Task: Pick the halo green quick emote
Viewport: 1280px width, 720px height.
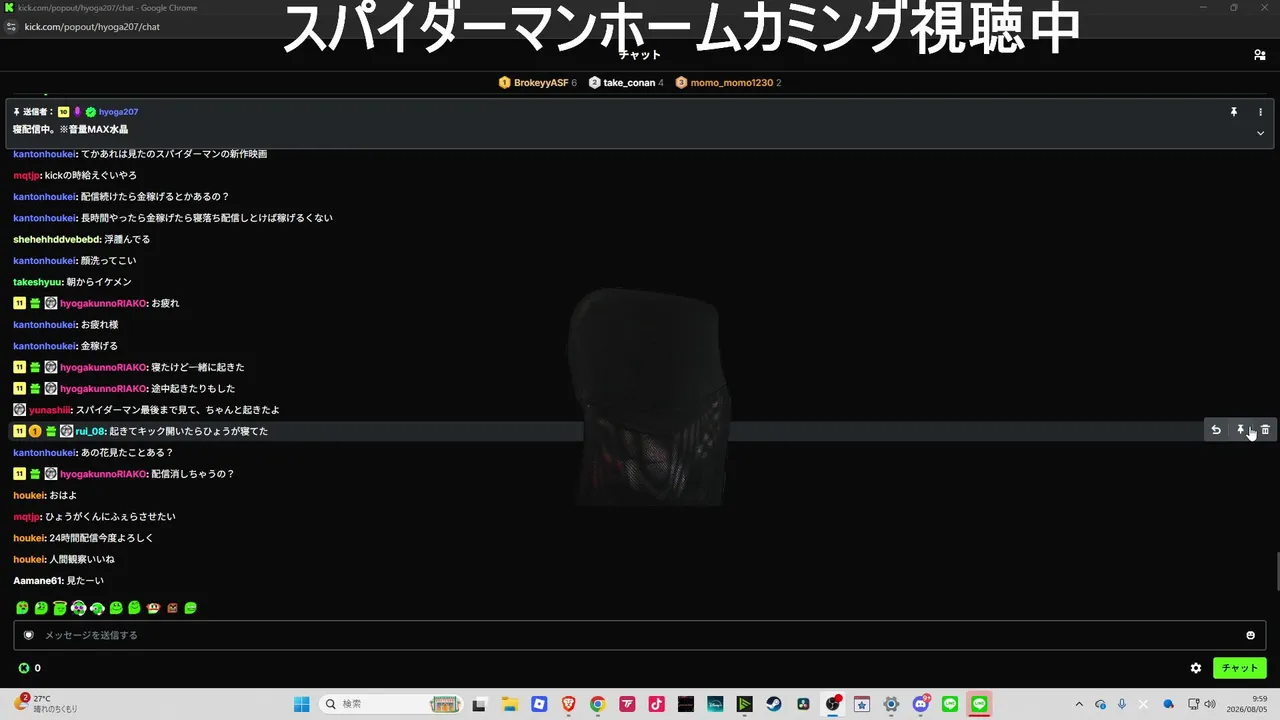Action: [60, 608]
